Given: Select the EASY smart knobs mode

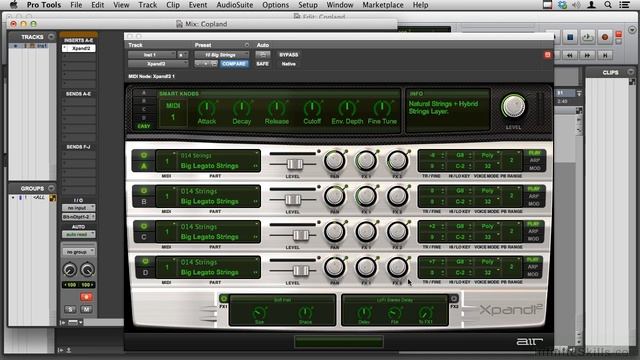Looking at the screenshot, I should coord(144,126).
